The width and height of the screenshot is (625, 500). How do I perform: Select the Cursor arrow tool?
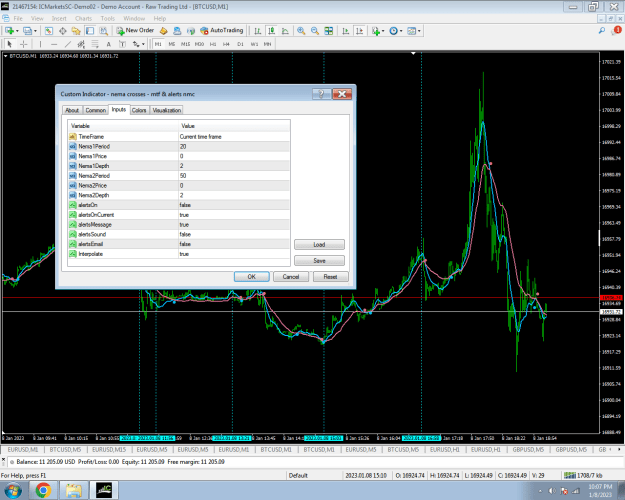point(10,44)
